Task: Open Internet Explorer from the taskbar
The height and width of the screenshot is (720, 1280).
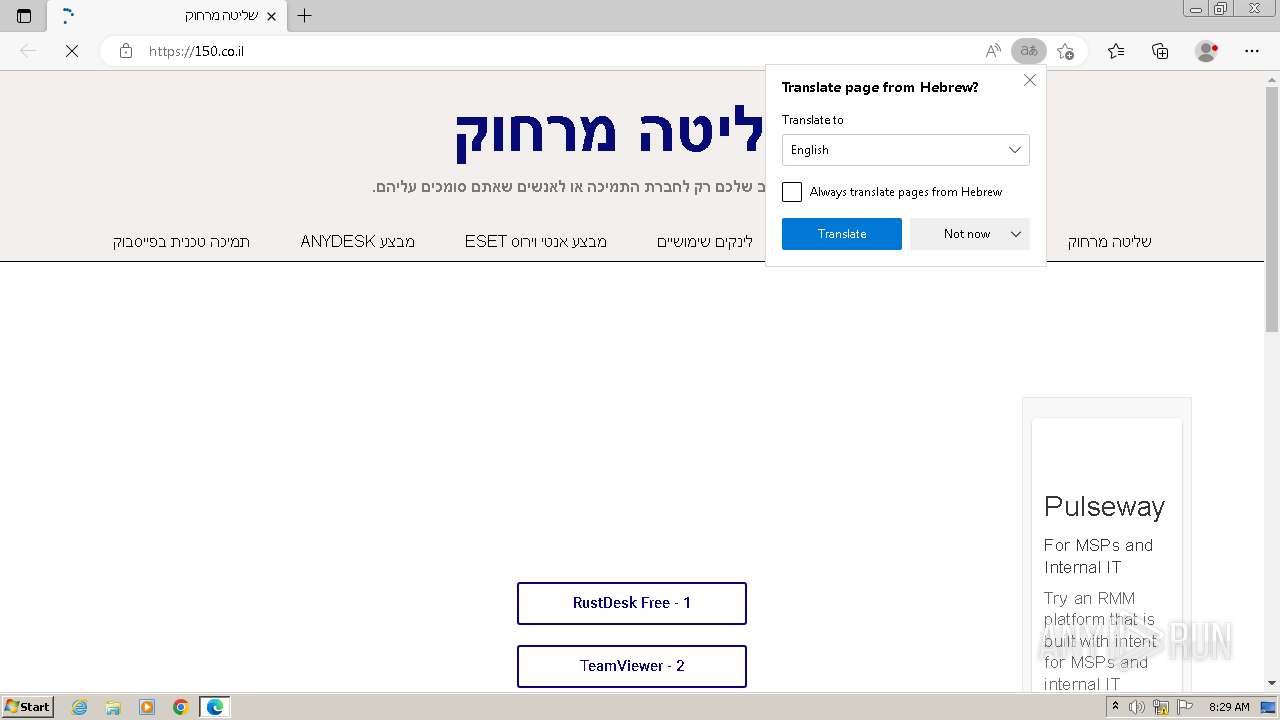Action: pyautogui.click(x=80, y=707)
